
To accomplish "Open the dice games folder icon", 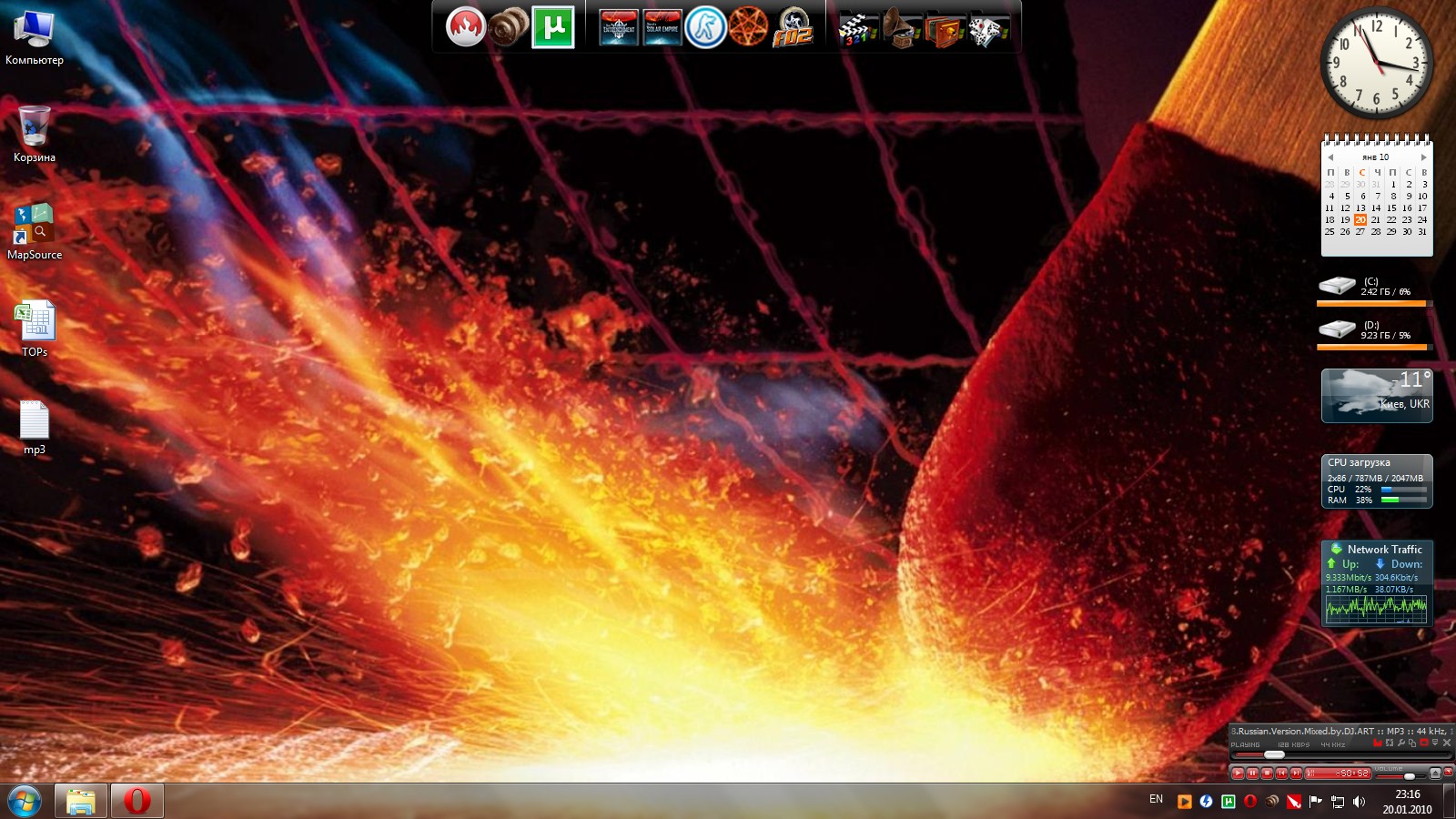I will pos(987,29).
